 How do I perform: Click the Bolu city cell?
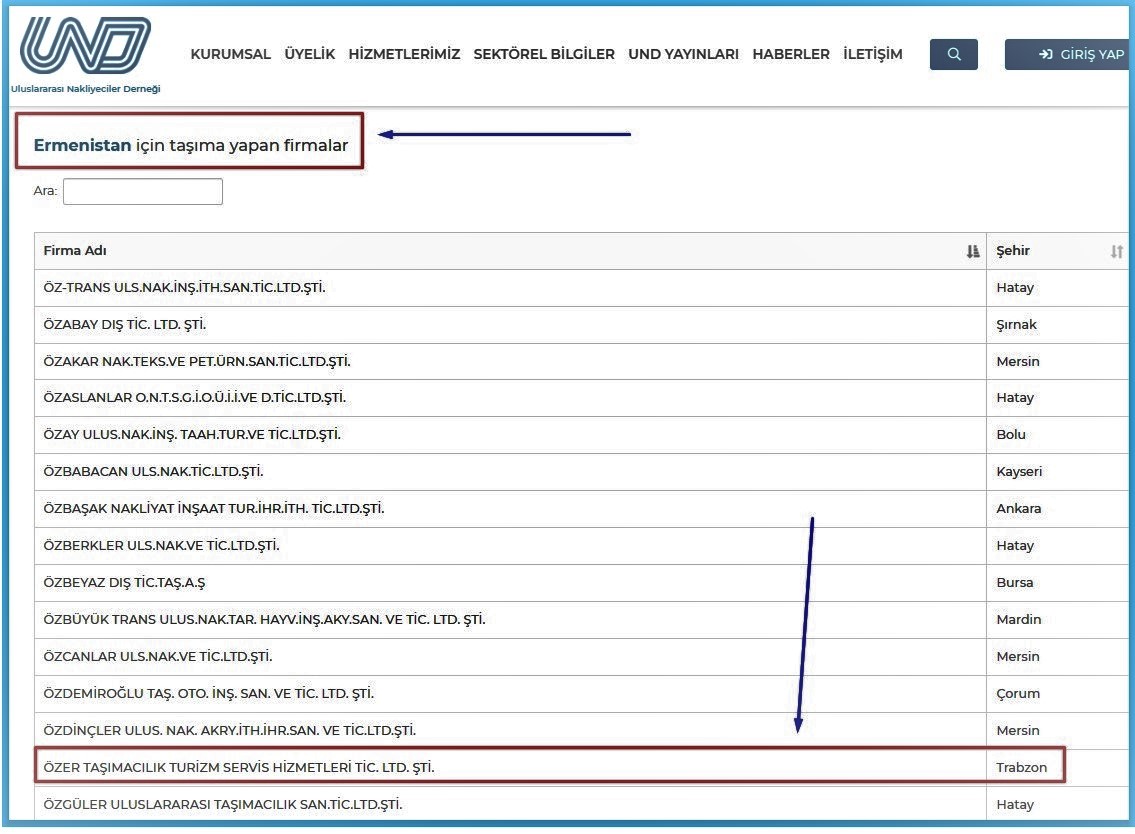coord(1058,434)
